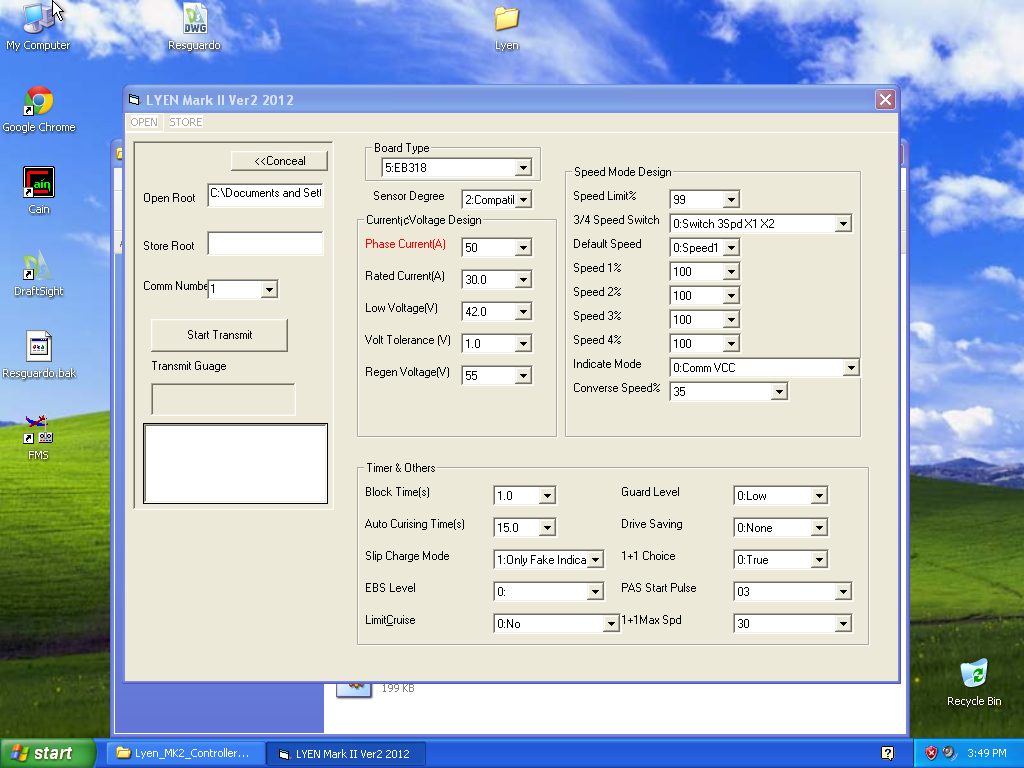Open the Lyen folder on desktop
The height and width of the screenshot is (768, 1024).
tap(506, 26)
